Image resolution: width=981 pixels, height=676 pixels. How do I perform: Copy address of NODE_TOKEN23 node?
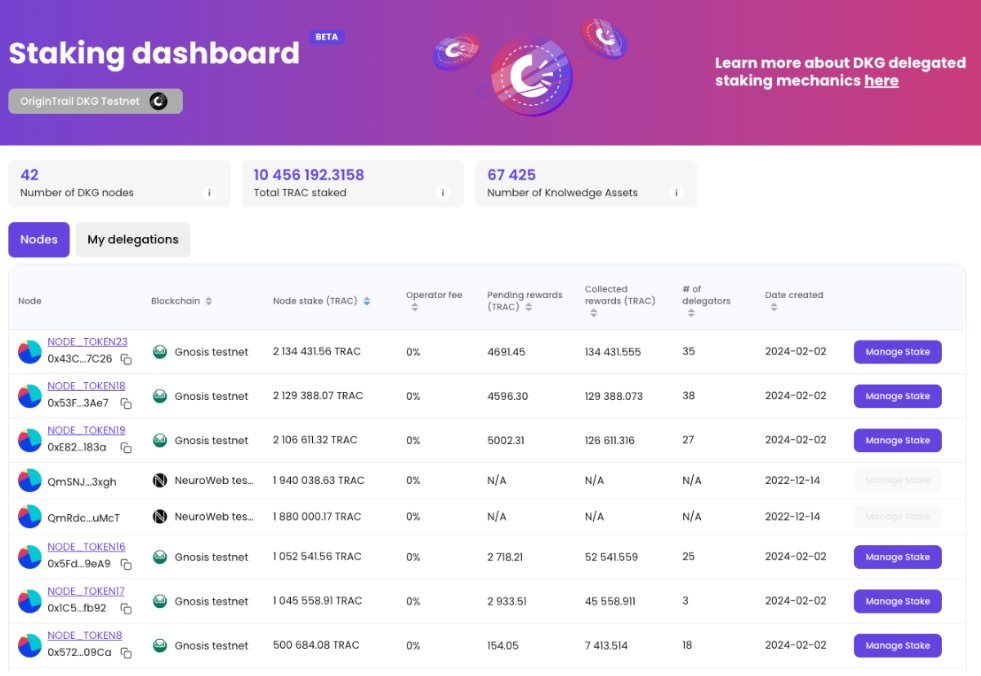pyautogui.click(x=126, y=359)
